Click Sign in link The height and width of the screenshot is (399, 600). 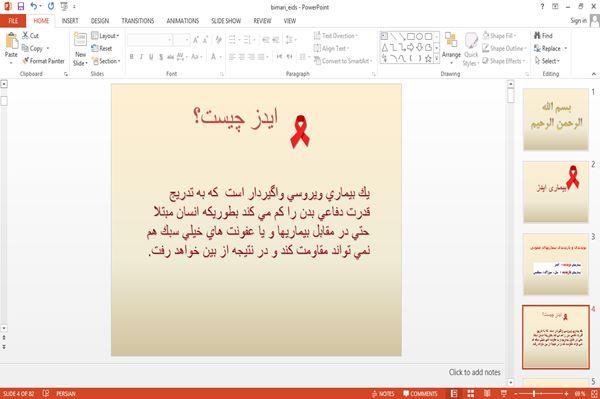[578, 21]
